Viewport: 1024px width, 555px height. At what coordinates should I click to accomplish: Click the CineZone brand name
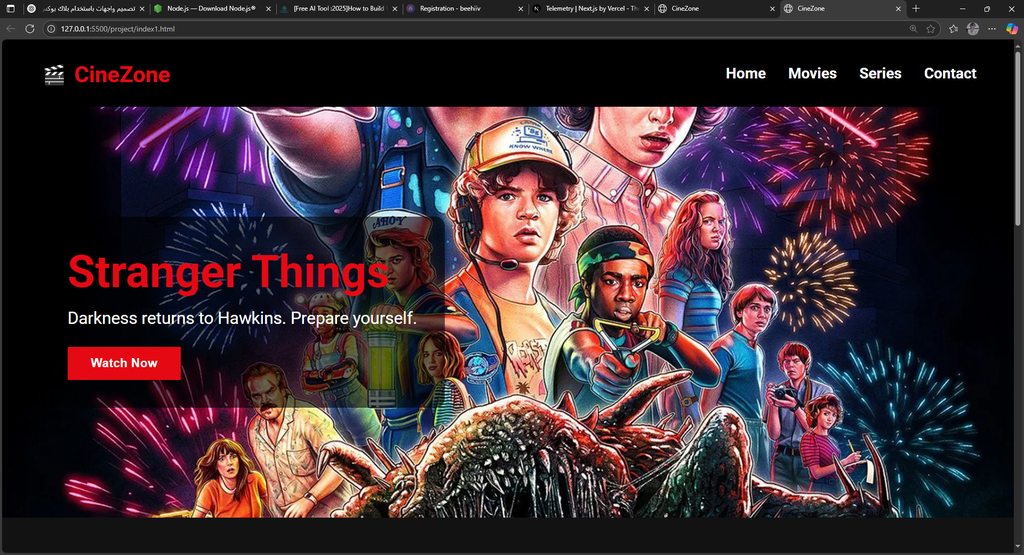point(122,74)
